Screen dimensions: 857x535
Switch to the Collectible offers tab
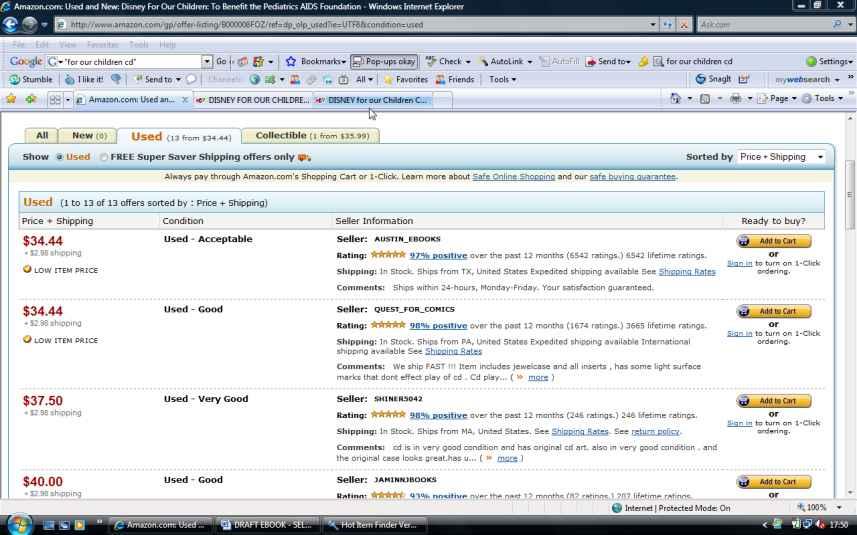(x=310, y=136)
